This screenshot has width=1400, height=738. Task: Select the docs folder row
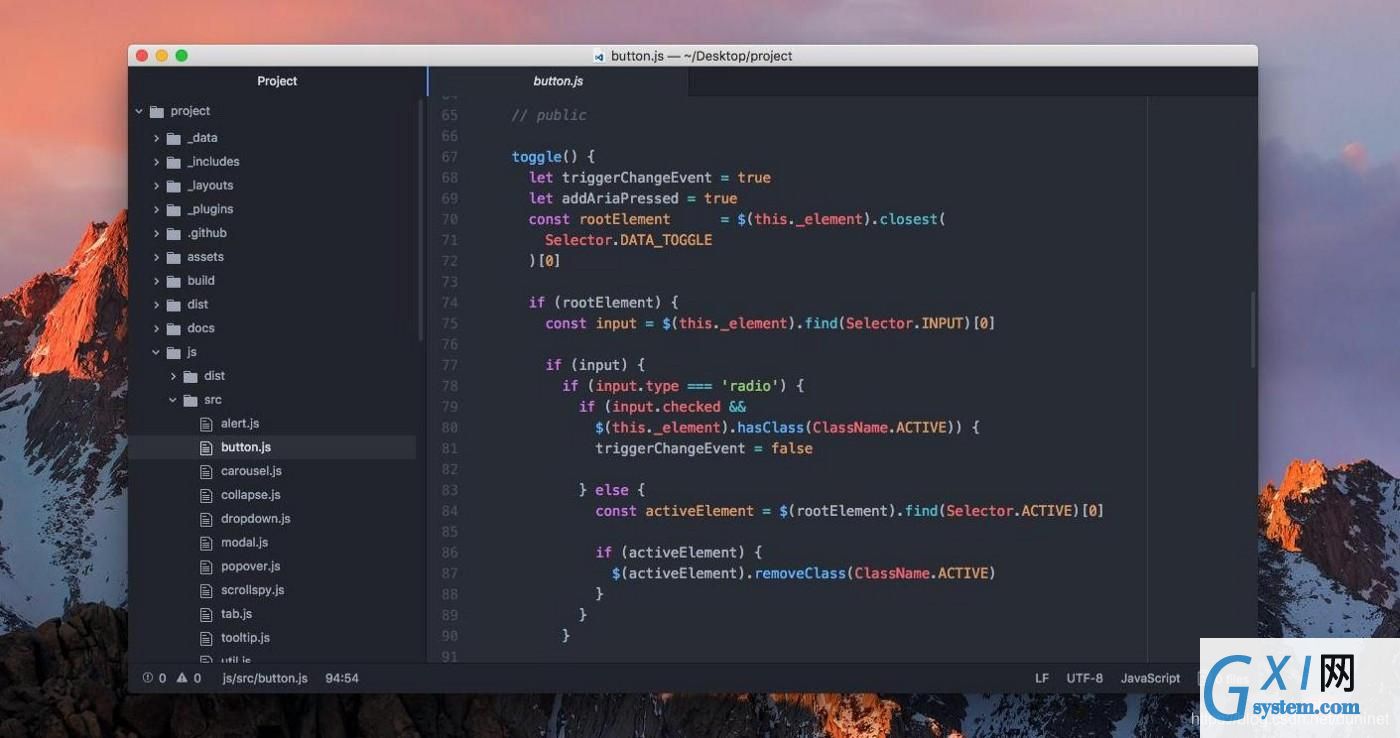click(272, 329)
